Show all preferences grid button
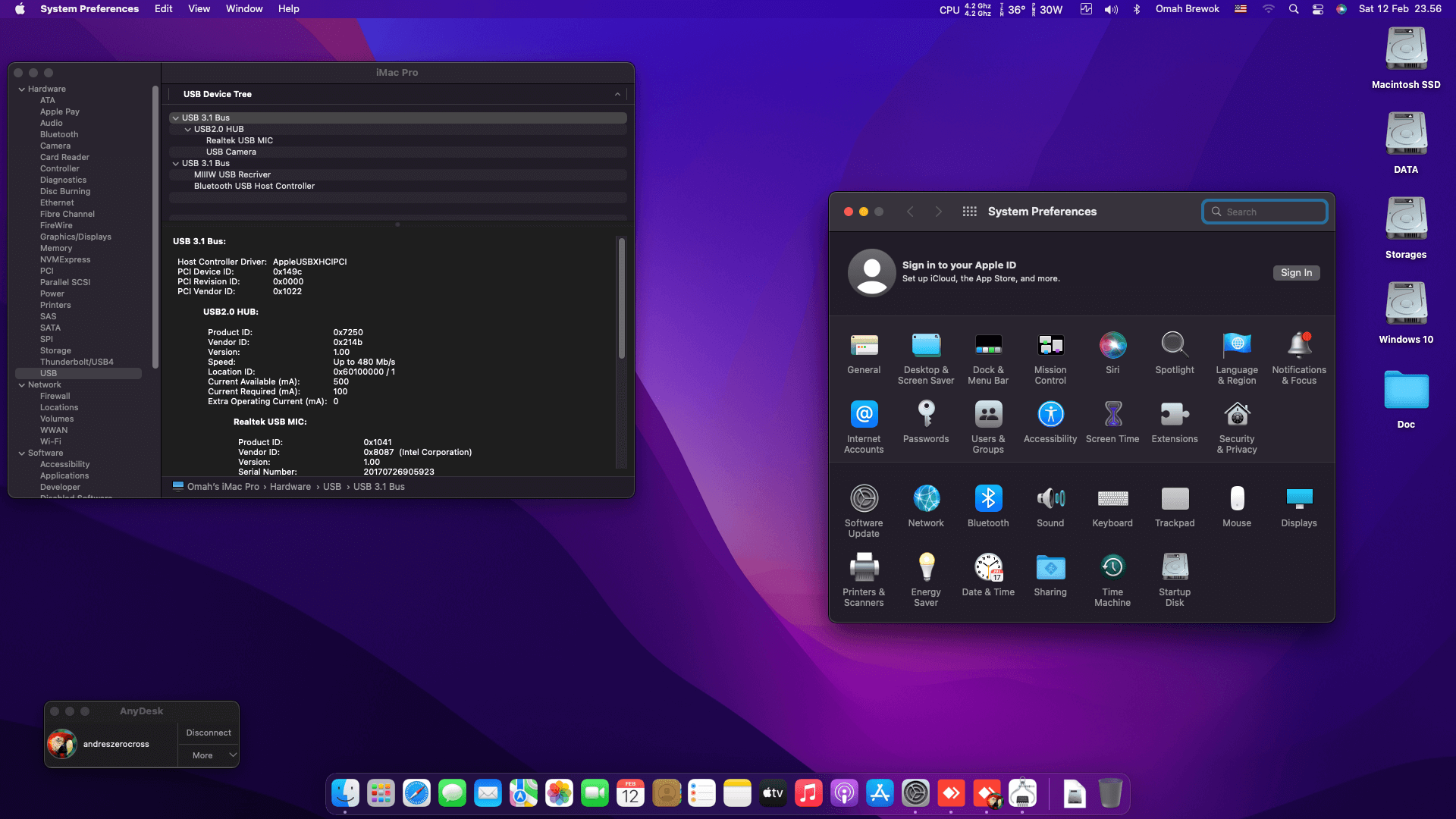Screen dimensions: 1456x819 969,212
